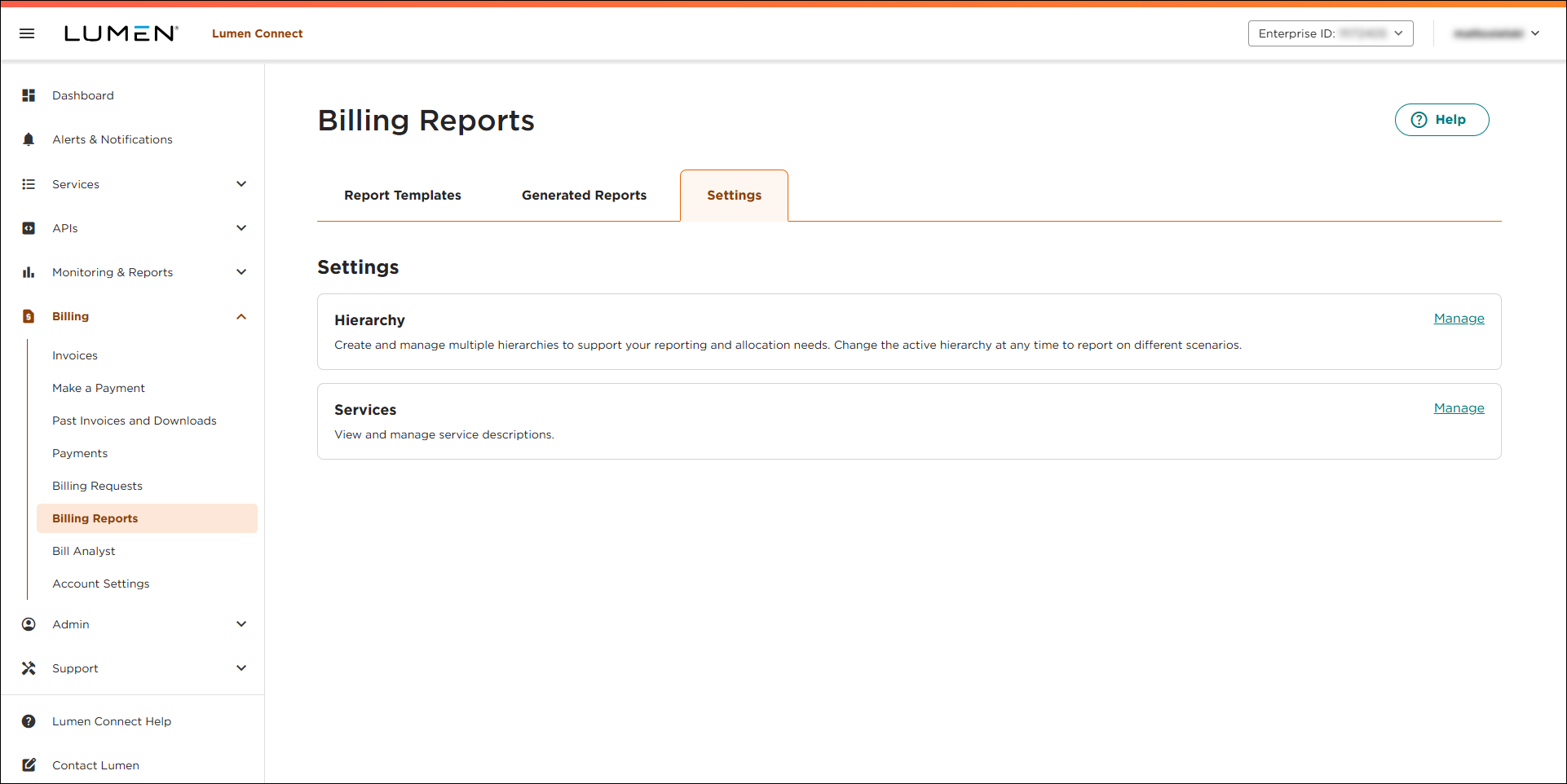Collapse the Billing menu chevron
The height and width of the screenshot is (784, 1567).
click(241, 316)
